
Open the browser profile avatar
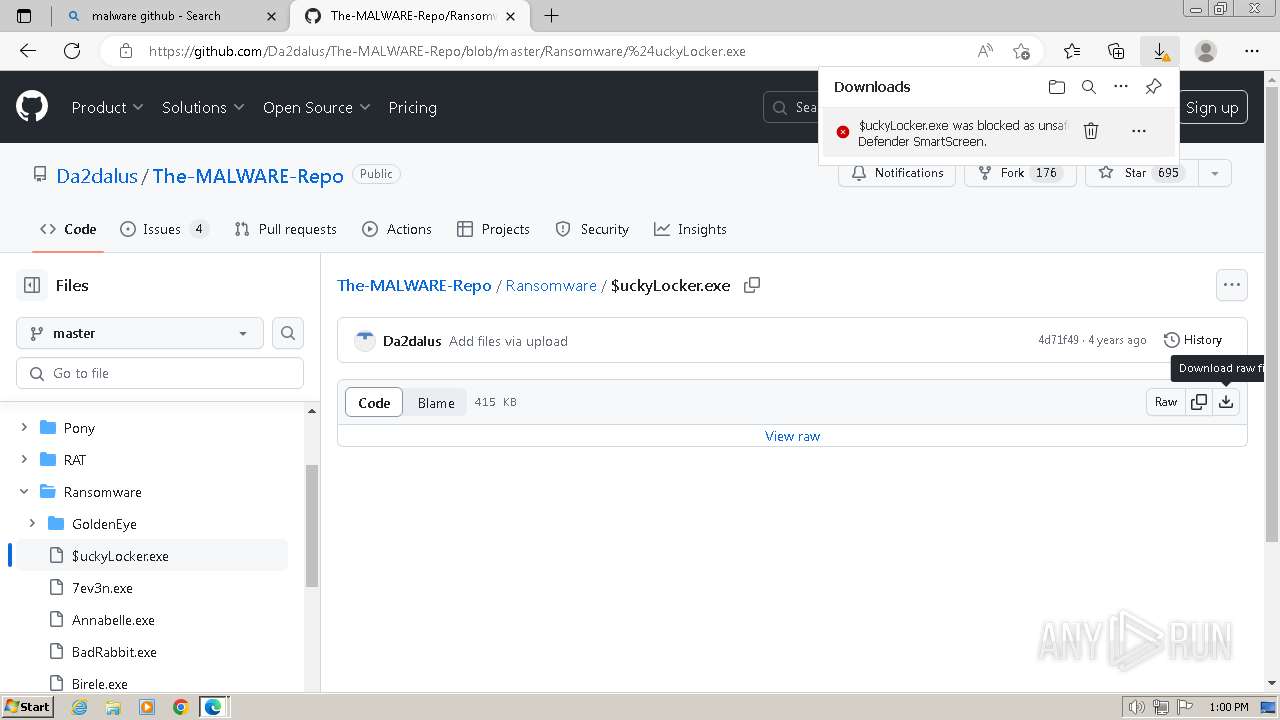[1206, 51]
